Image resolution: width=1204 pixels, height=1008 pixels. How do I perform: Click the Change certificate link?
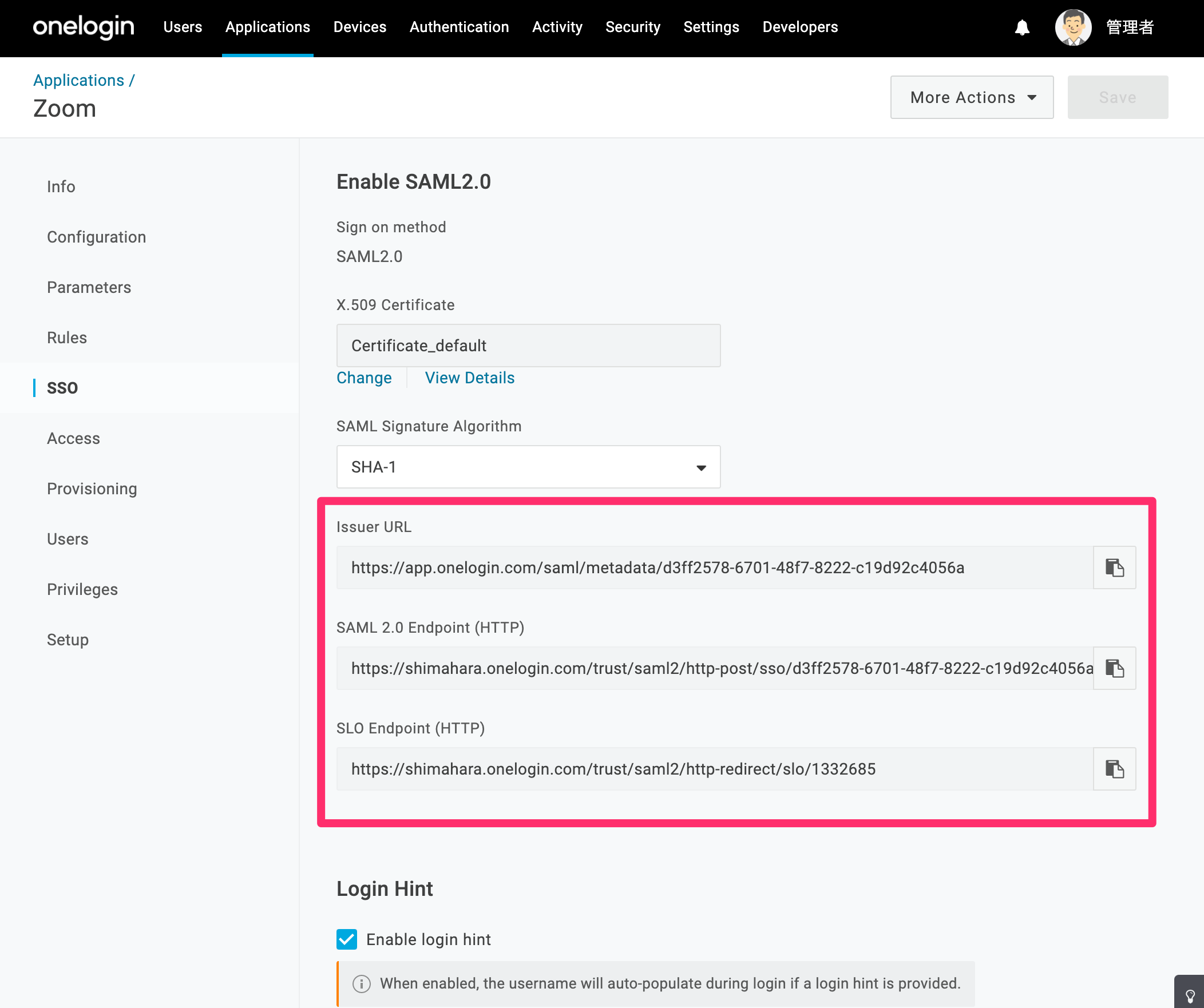click(364, 378)
